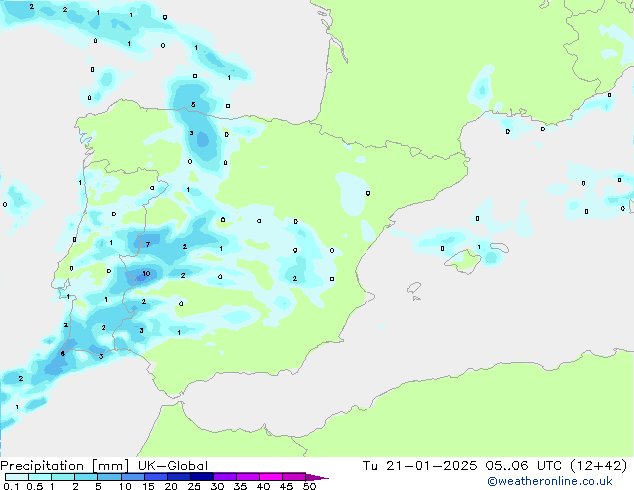This screenshot has height=490, width=634.
Task: Click the legend label '30'
Action: 217,486
